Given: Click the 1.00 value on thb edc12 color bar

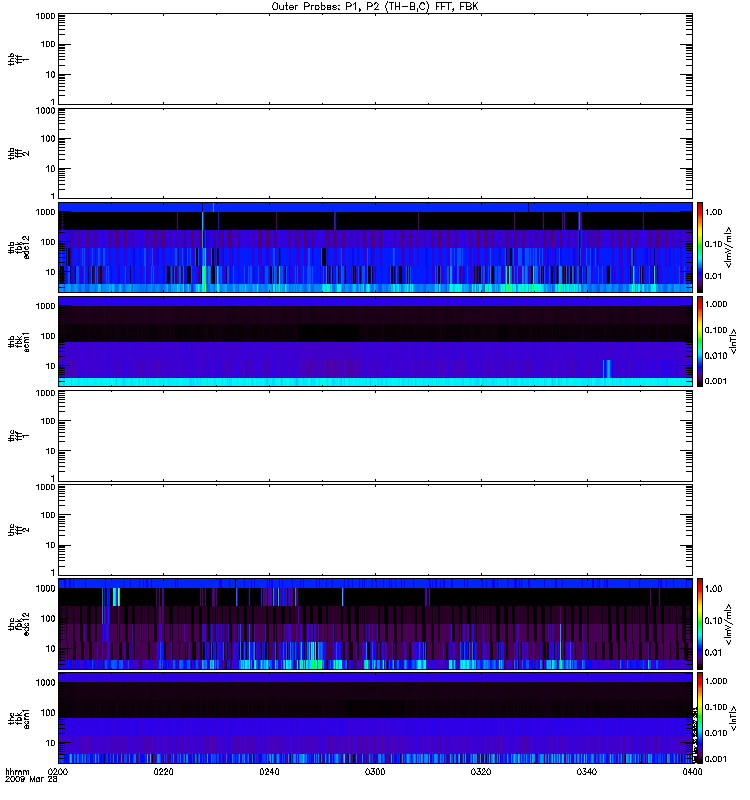Looking at the screenshot, I should point(714,212).
